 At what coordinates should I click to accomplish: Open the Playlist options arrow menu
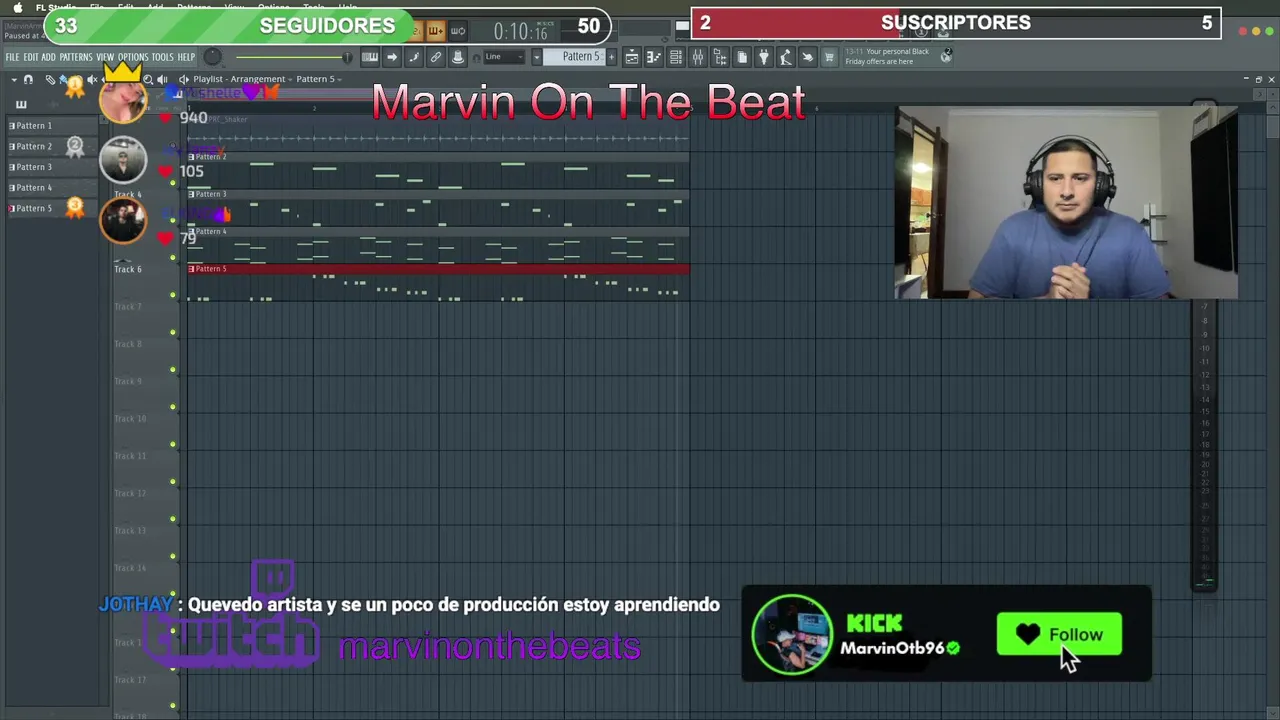(14, 80)
